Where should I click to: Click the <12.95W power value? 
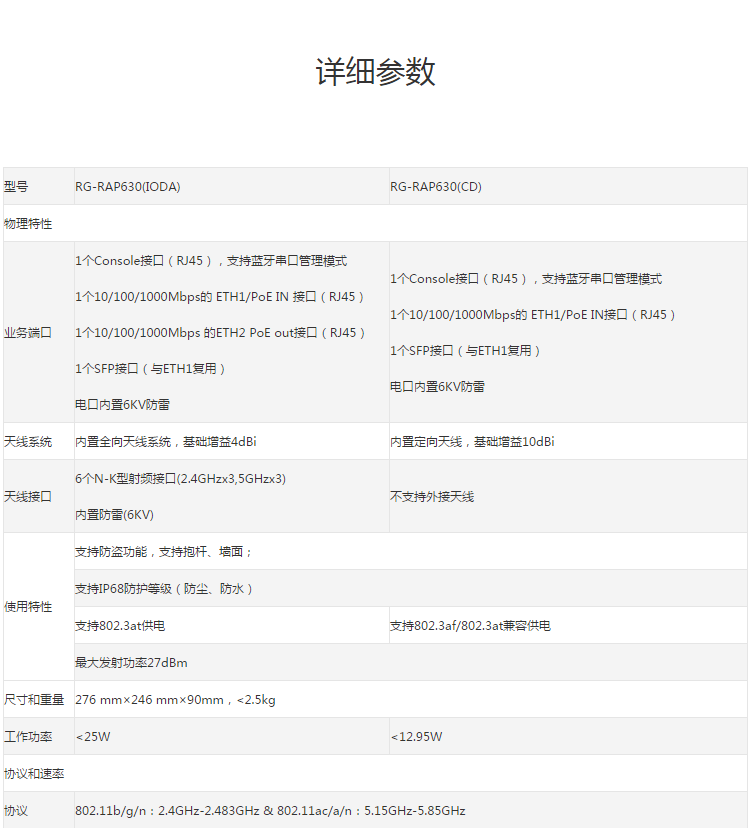(416, 737)
